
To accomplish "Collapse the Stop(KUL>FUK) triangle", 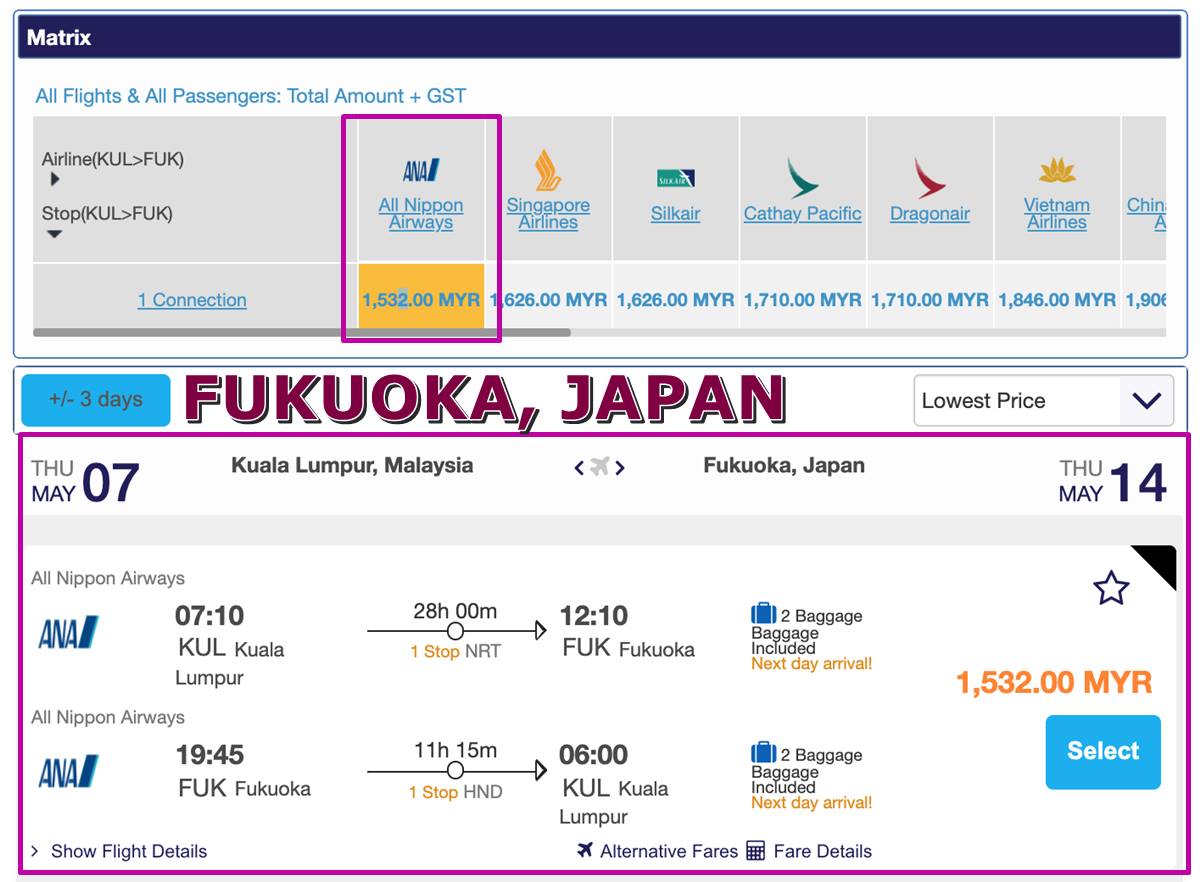I will [55, 234].
